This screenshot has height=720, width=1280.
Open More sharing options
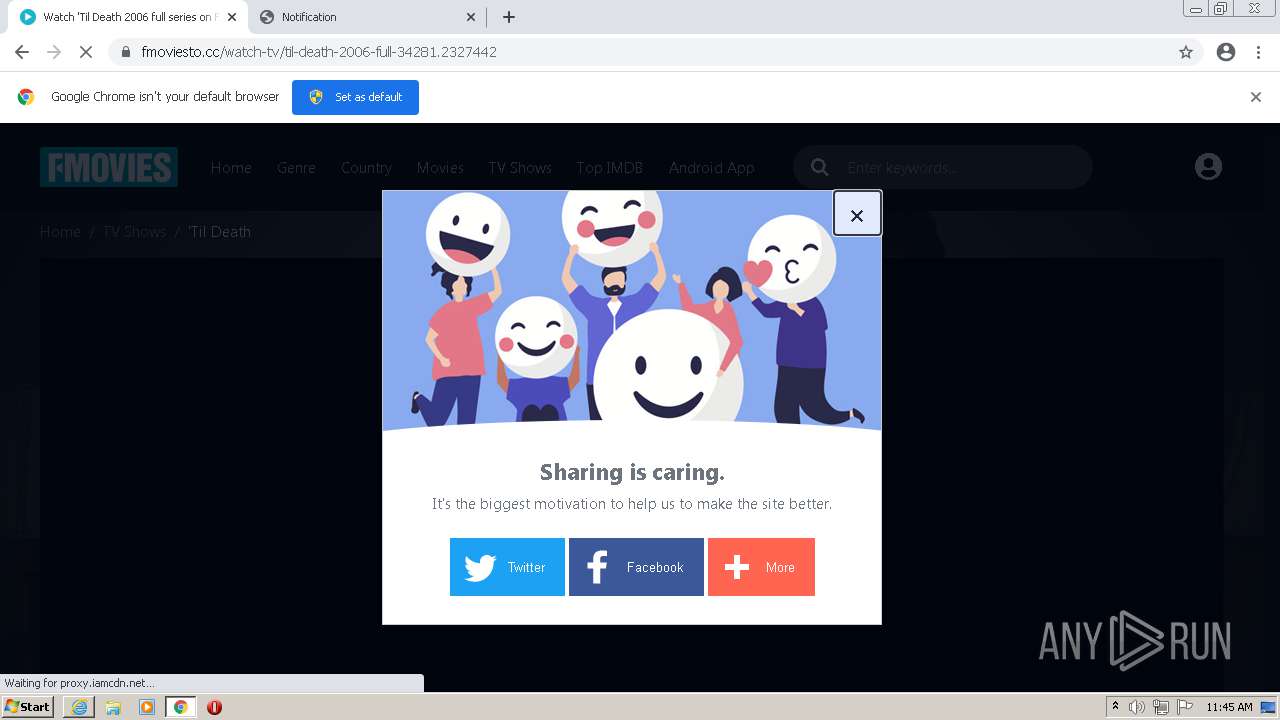pyautogui.click(x=761, y=567)
